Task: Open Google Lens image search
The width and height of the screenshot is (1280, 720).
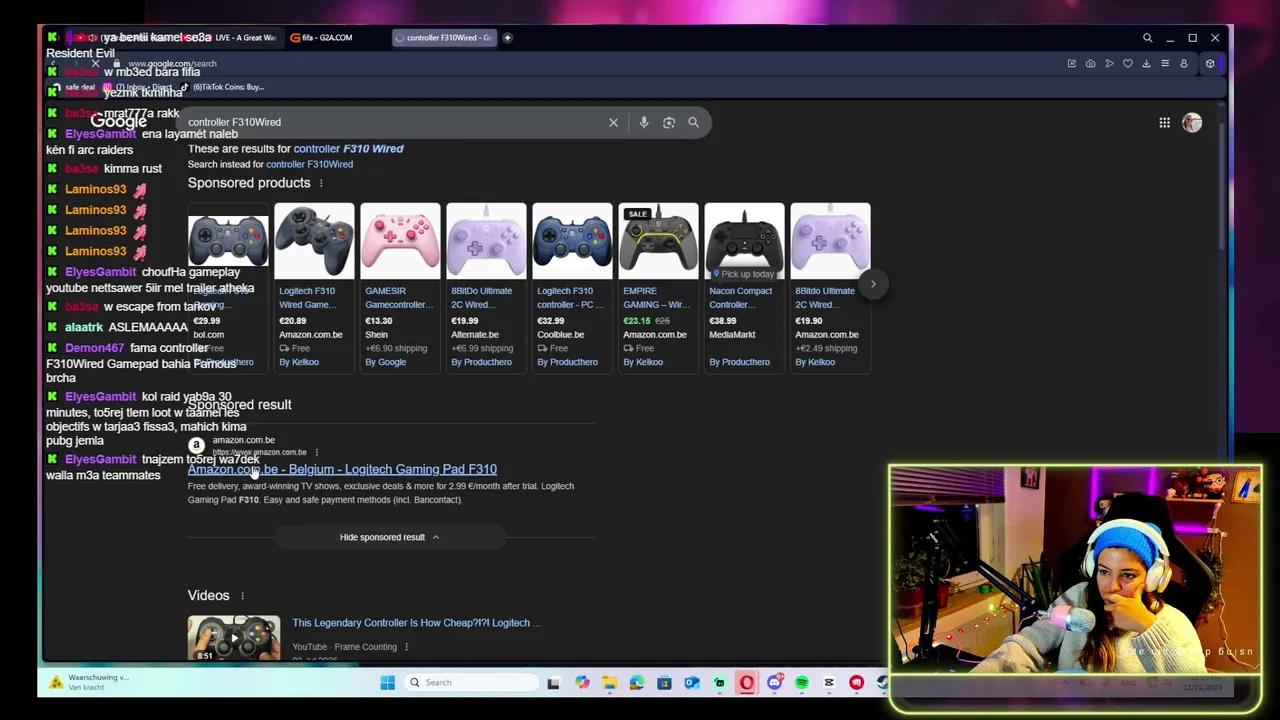Action: tap(669, 122)
